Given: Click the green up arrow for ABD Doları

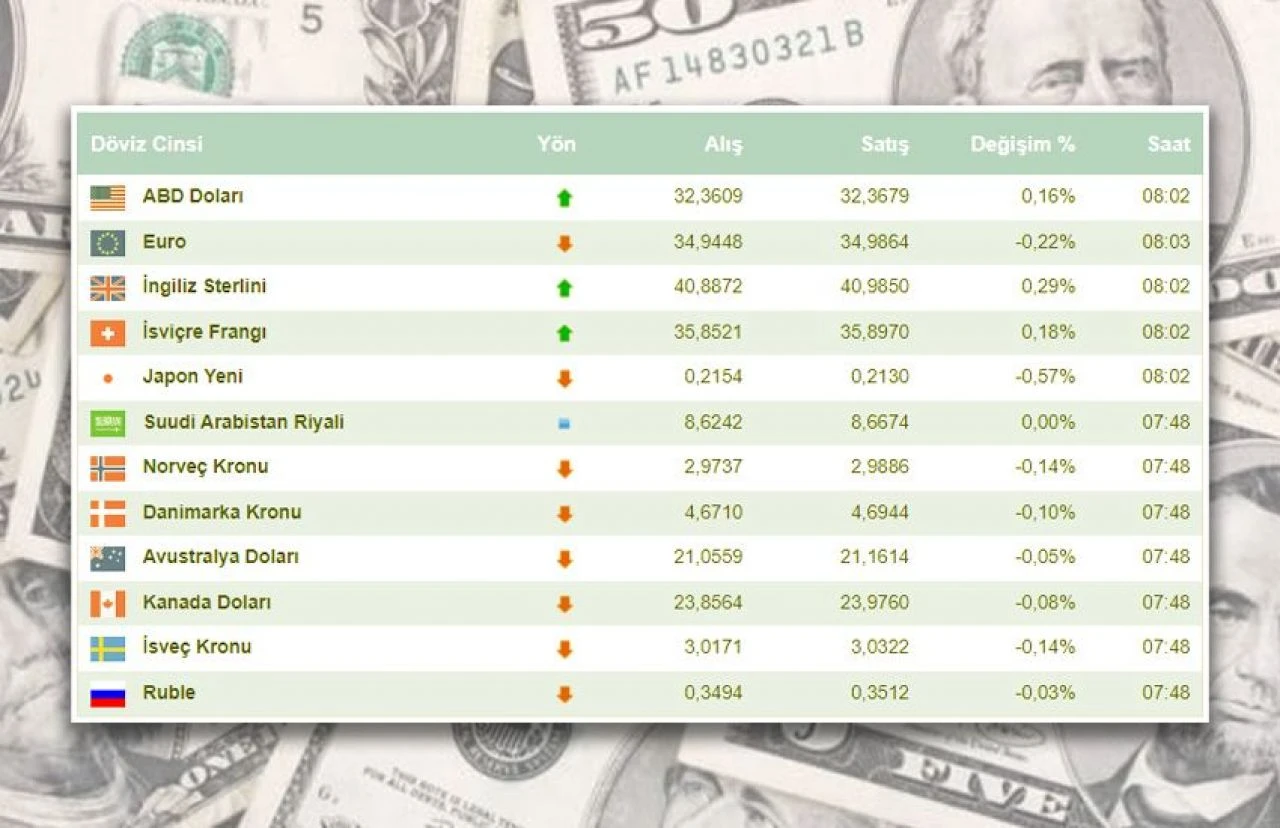Looking at the screenshot, I should pyautogui.click(x=565, y=197).
